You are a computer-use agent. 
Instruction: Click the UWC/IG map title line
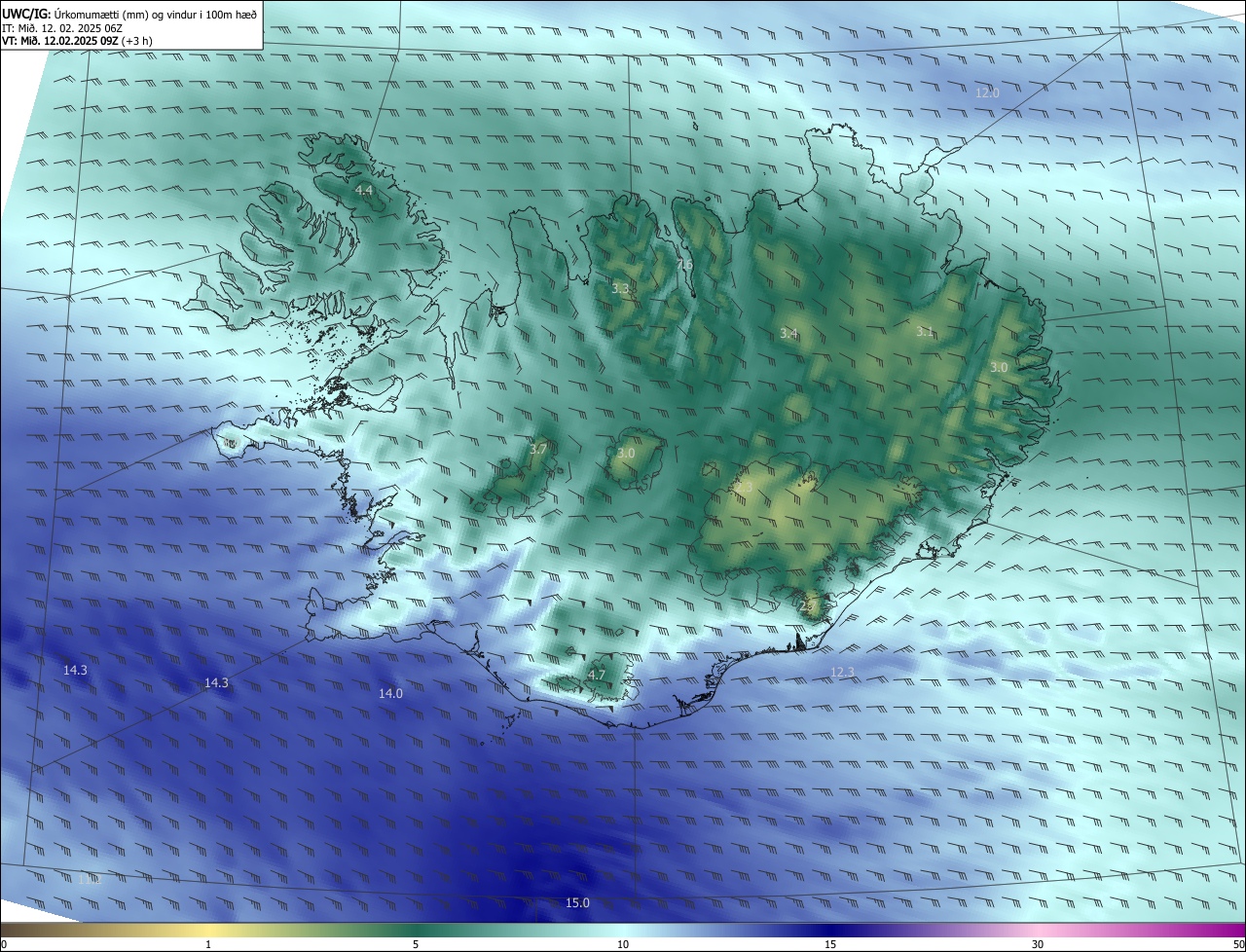pos(129,14)
